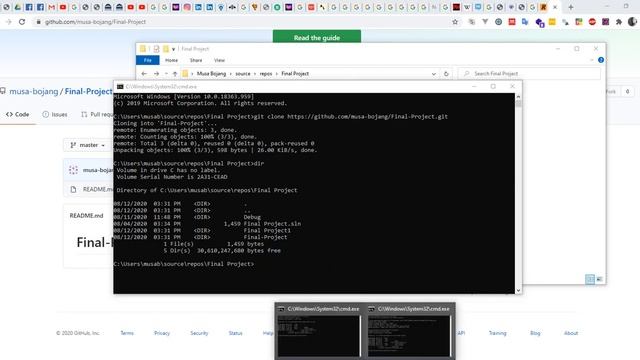Image resolution: width=640 pixels, height=360 pixels.
Task: Select the source breadcrumb in Explorer
Action: 243,73
